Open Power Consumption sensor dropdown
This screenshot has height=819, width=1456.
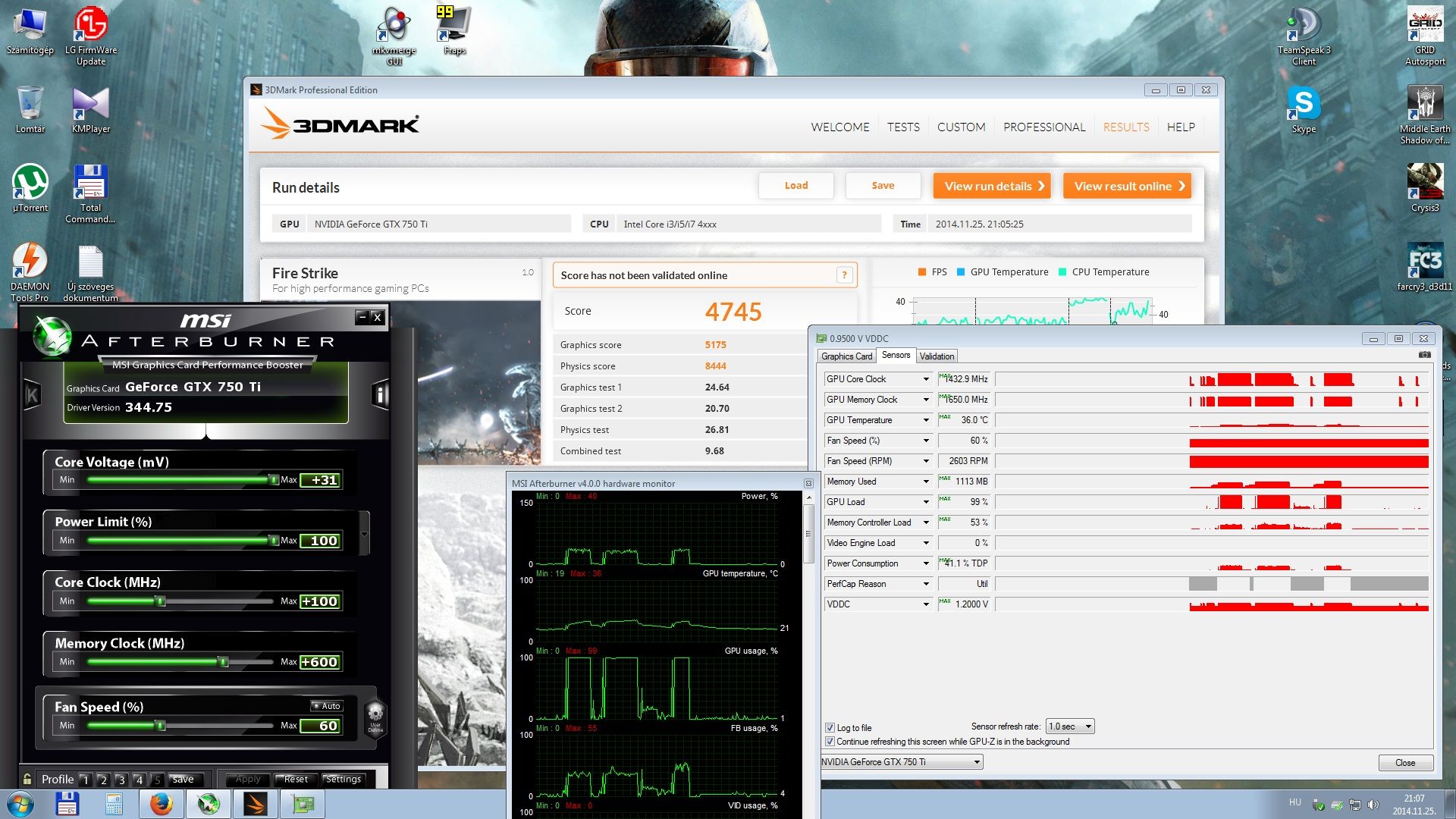click(x=925, y=563)
